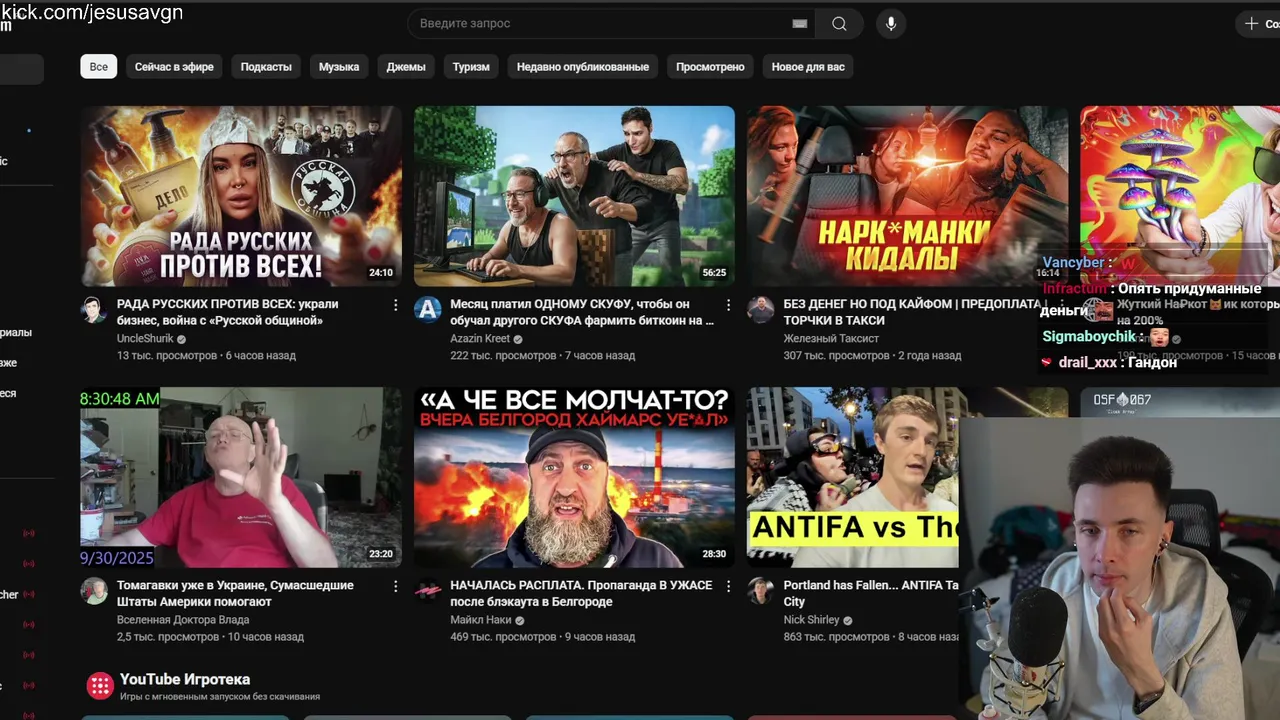Select the "Новое для вас" chip
The height and width of the screenshot is (720, 1280).
pos(808,67)
